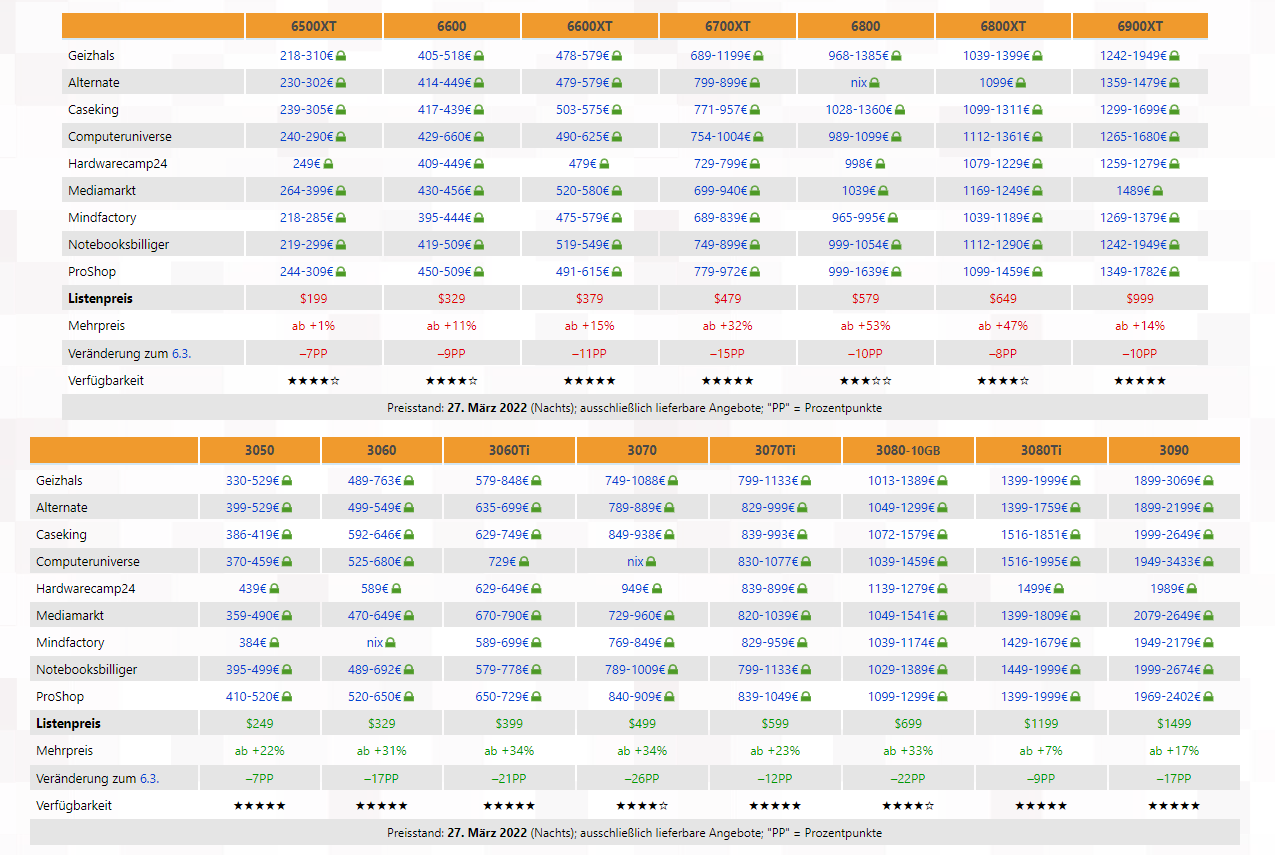The image size is (1275, 855).
Task: Click the 6900XT column header
Action: point(1139,26)
